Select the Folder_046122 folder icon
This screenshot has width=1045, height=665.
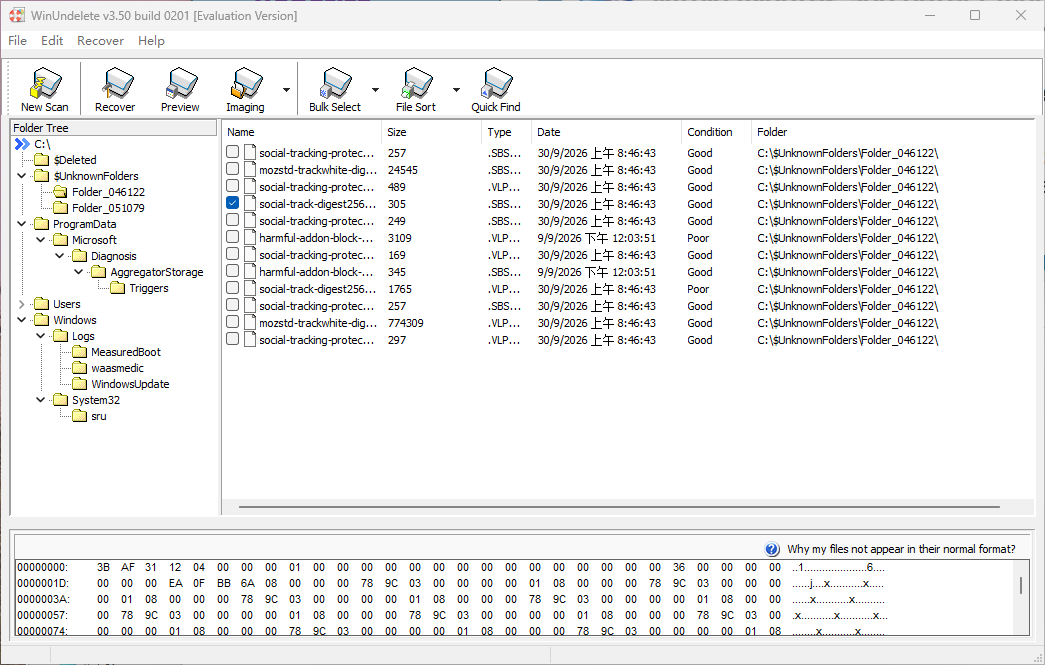[61, 192]
